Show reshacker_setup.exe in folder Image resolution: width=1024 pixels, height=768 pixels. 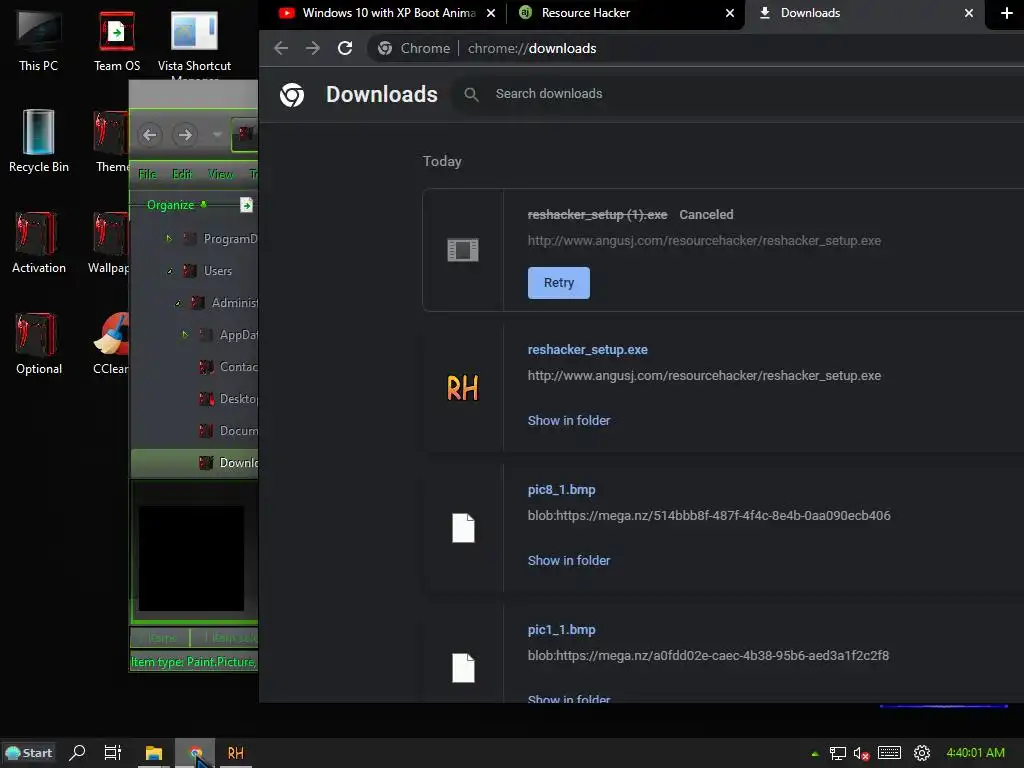(x=568, y=421)
